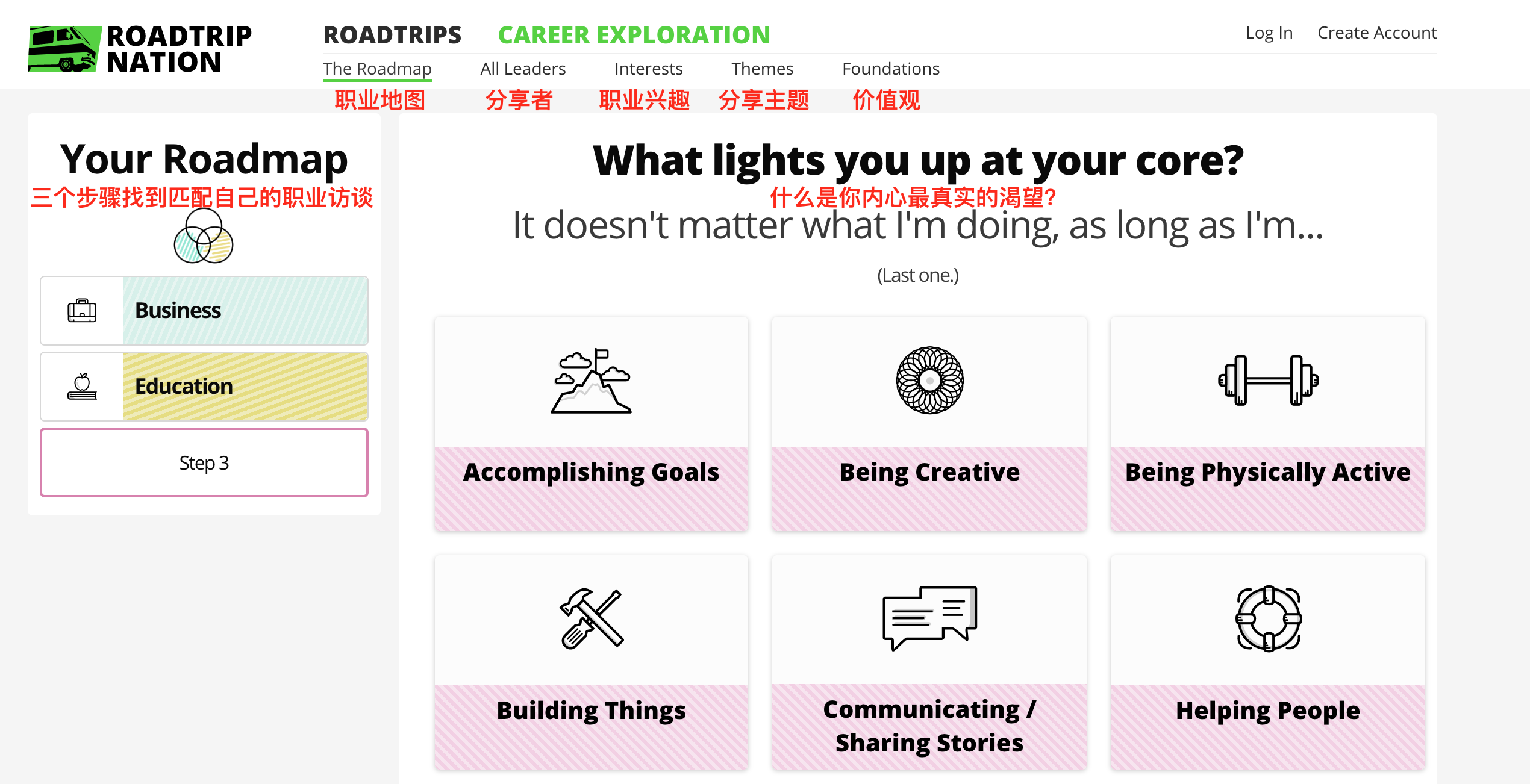The image size is (1530, 784).
Task: Click the Venn diagram circles under Your Roadmap
Action: pyautogui.click(x=204, y=236)
